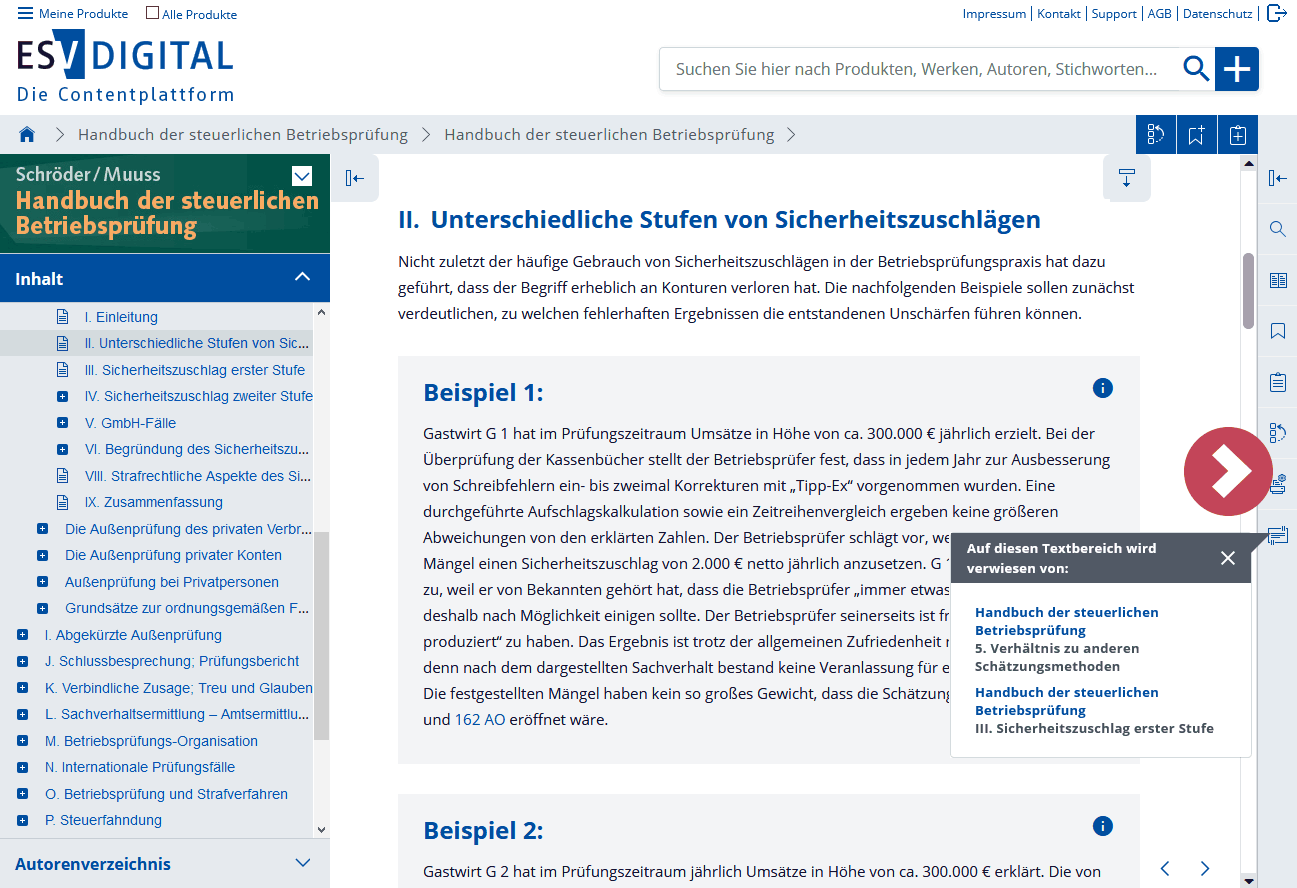Open the references icon in right sidebar
This screenshot has height=888, width=1297.
coord(1278,536)
